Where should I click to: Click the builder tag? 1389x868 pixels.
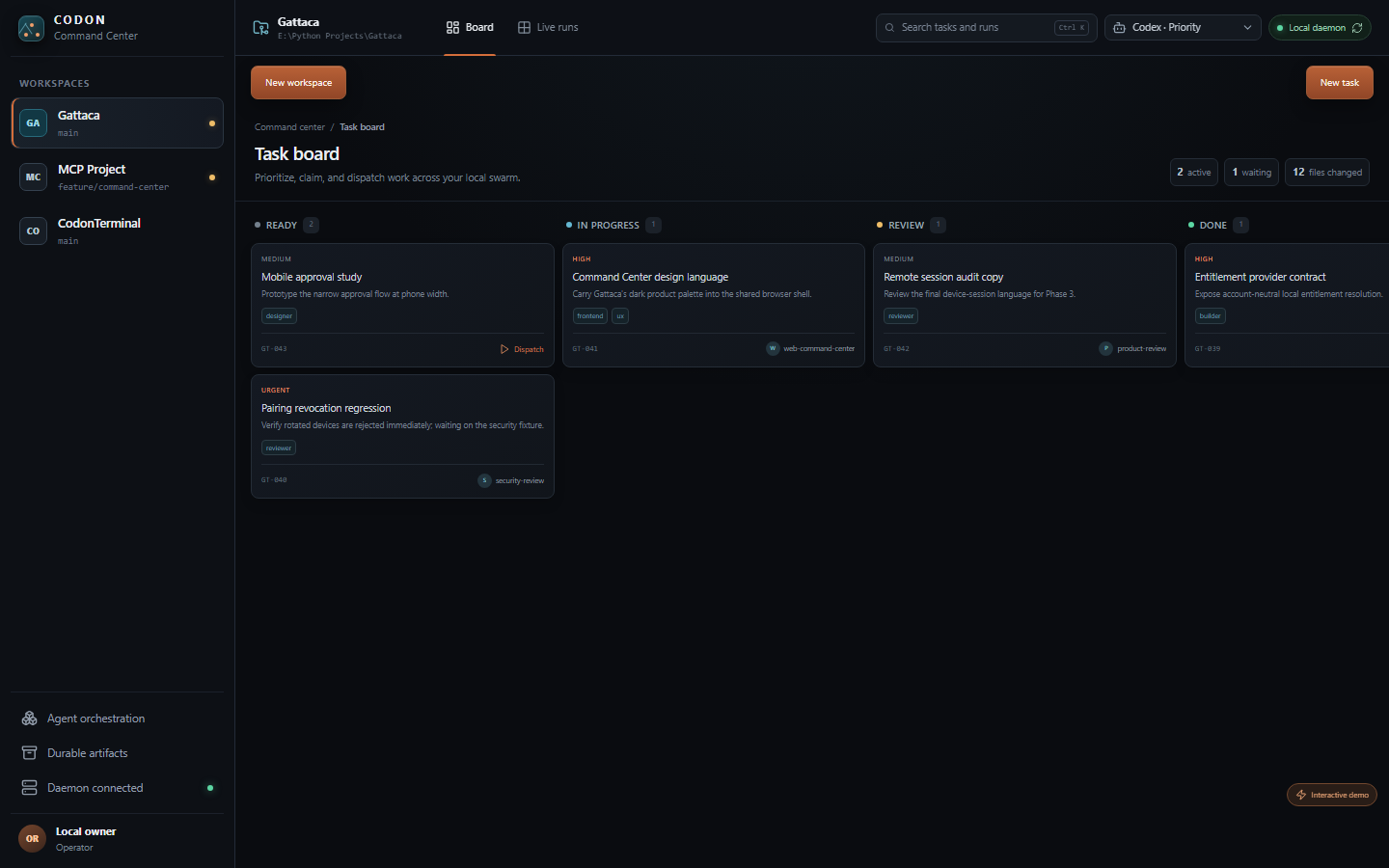[1210, 316]
